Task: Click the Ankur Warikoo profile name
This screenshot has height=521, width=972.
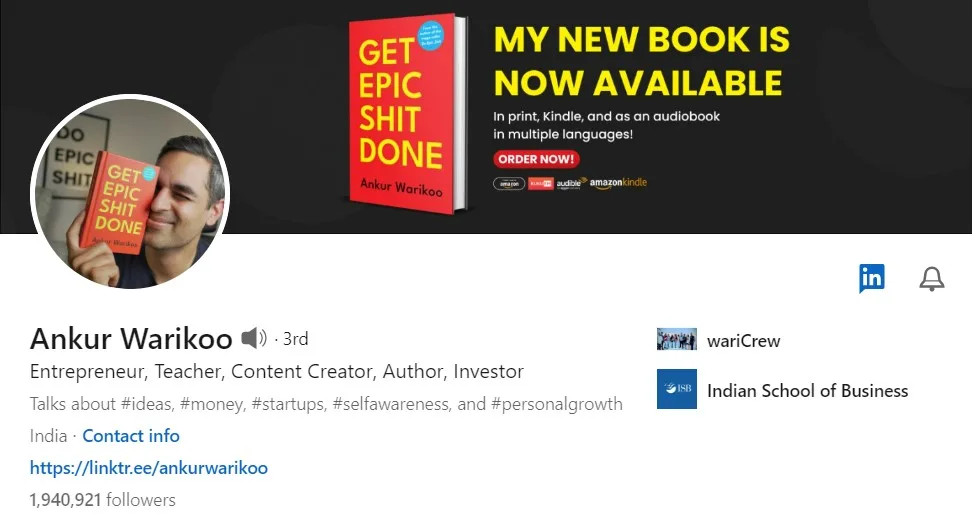Action: (131, 339)
